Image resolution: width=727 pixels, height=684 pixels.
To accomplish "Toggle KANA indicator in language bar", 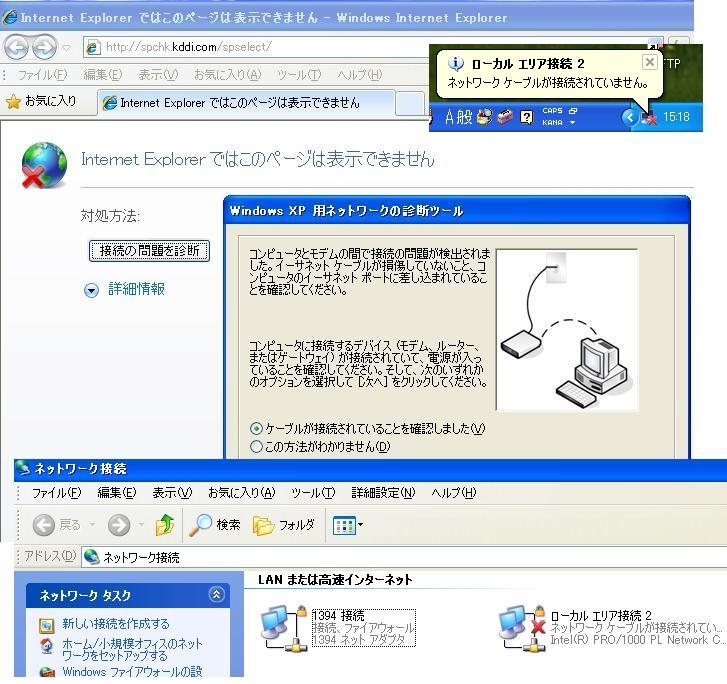I will (552, 123).
